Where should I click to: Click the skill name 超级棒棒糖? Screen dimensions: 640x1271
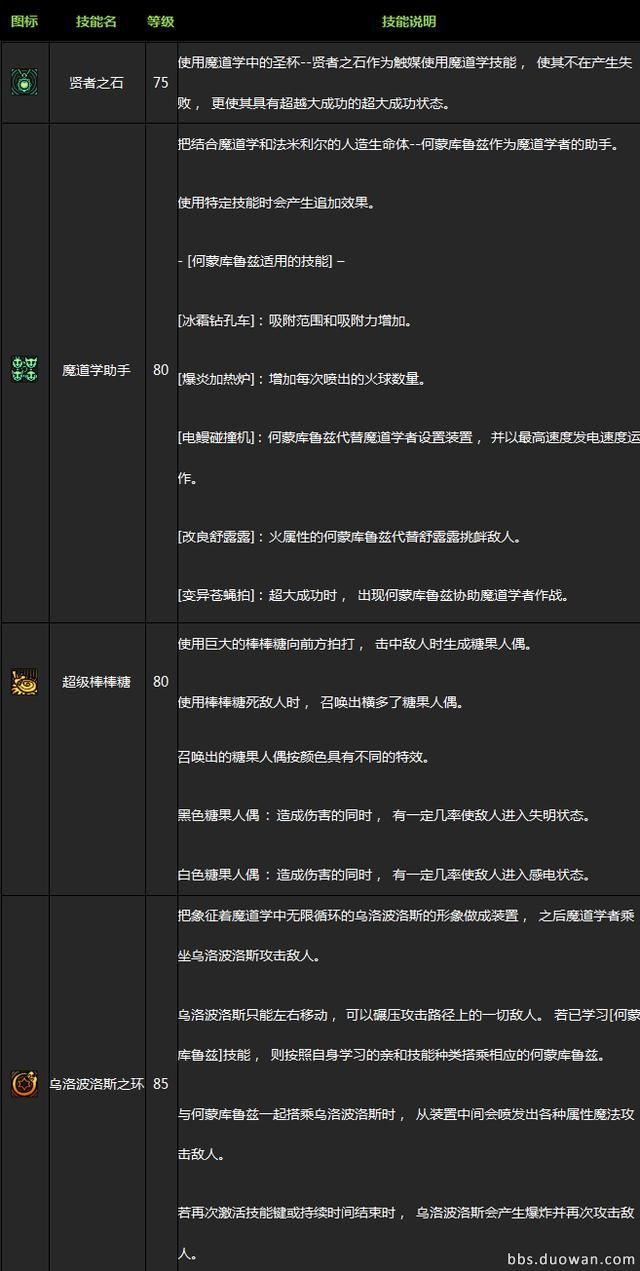click(96, 682)
